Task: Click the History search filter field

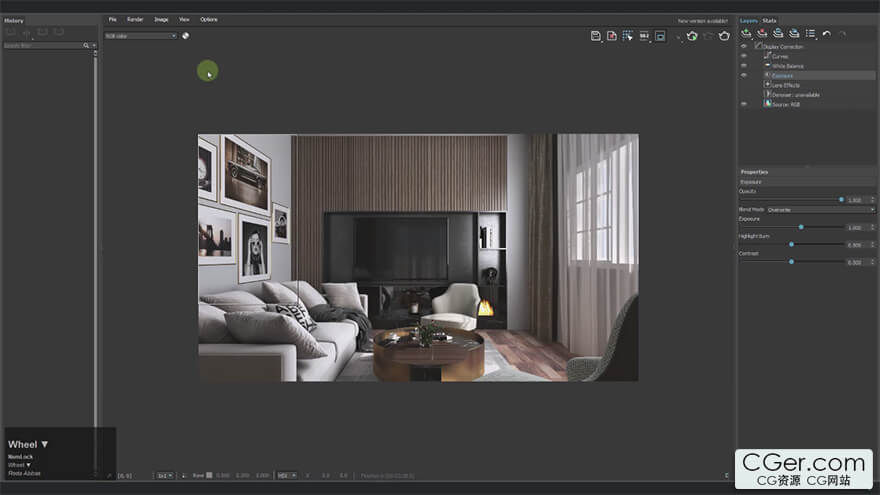Action: (x=45, y=45)
